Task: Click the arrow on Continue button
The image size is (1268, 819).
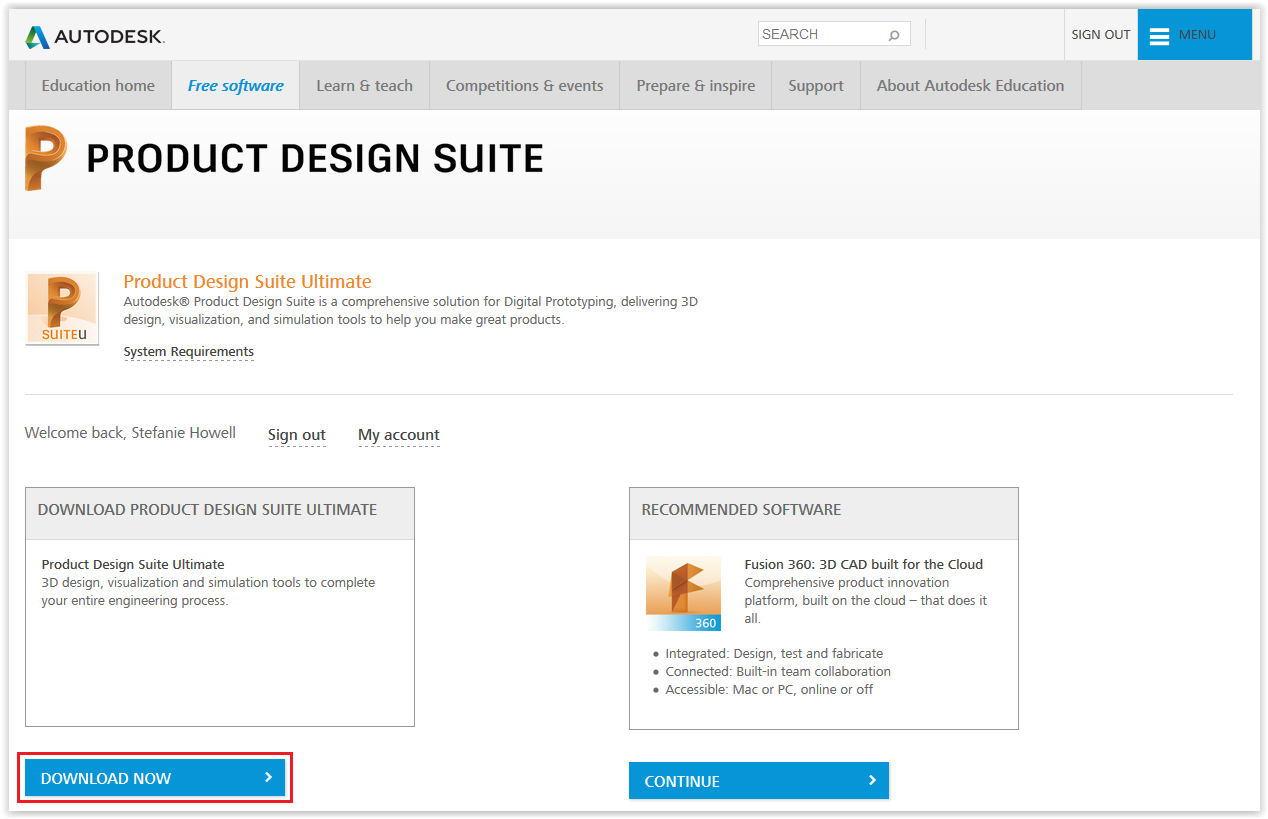Action: [x=872, y=780]
